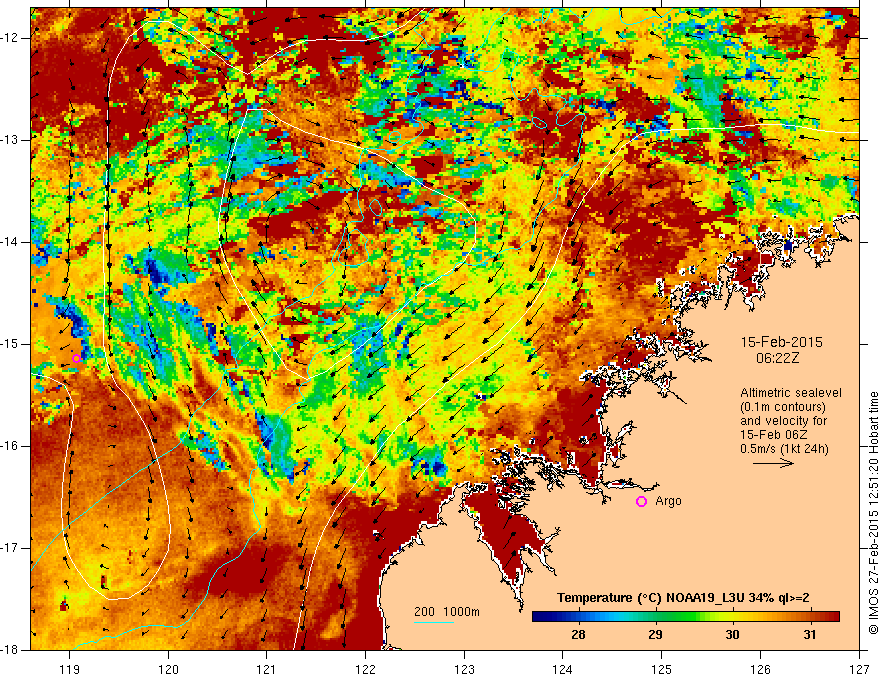Screen dimensions: 880x680
Task: Click the latitude label -13
Action: coord(11,140)
